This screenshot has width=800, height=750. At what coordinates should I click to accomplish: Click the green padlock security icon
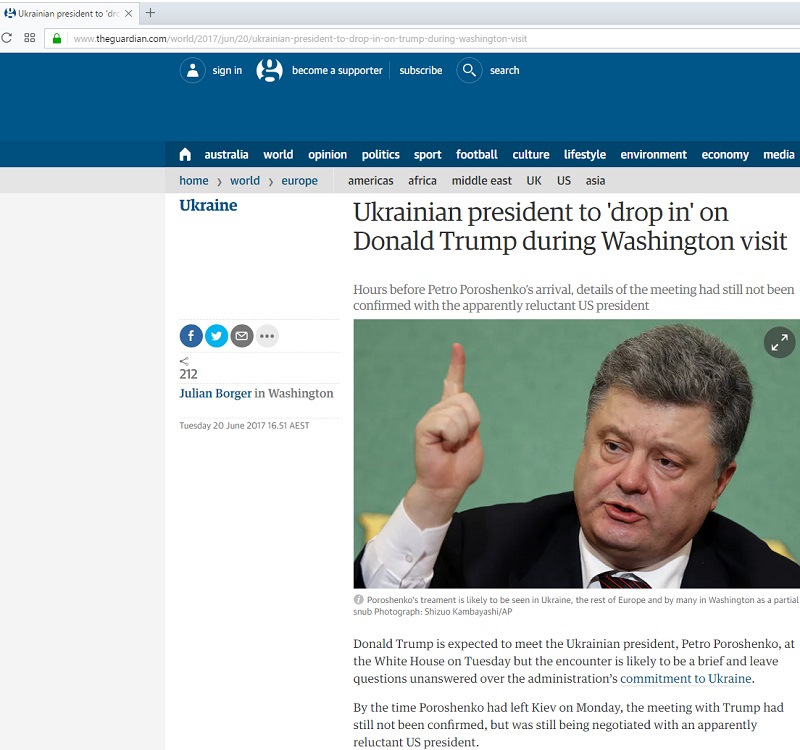pyautogui.click(x=57, y=38)
